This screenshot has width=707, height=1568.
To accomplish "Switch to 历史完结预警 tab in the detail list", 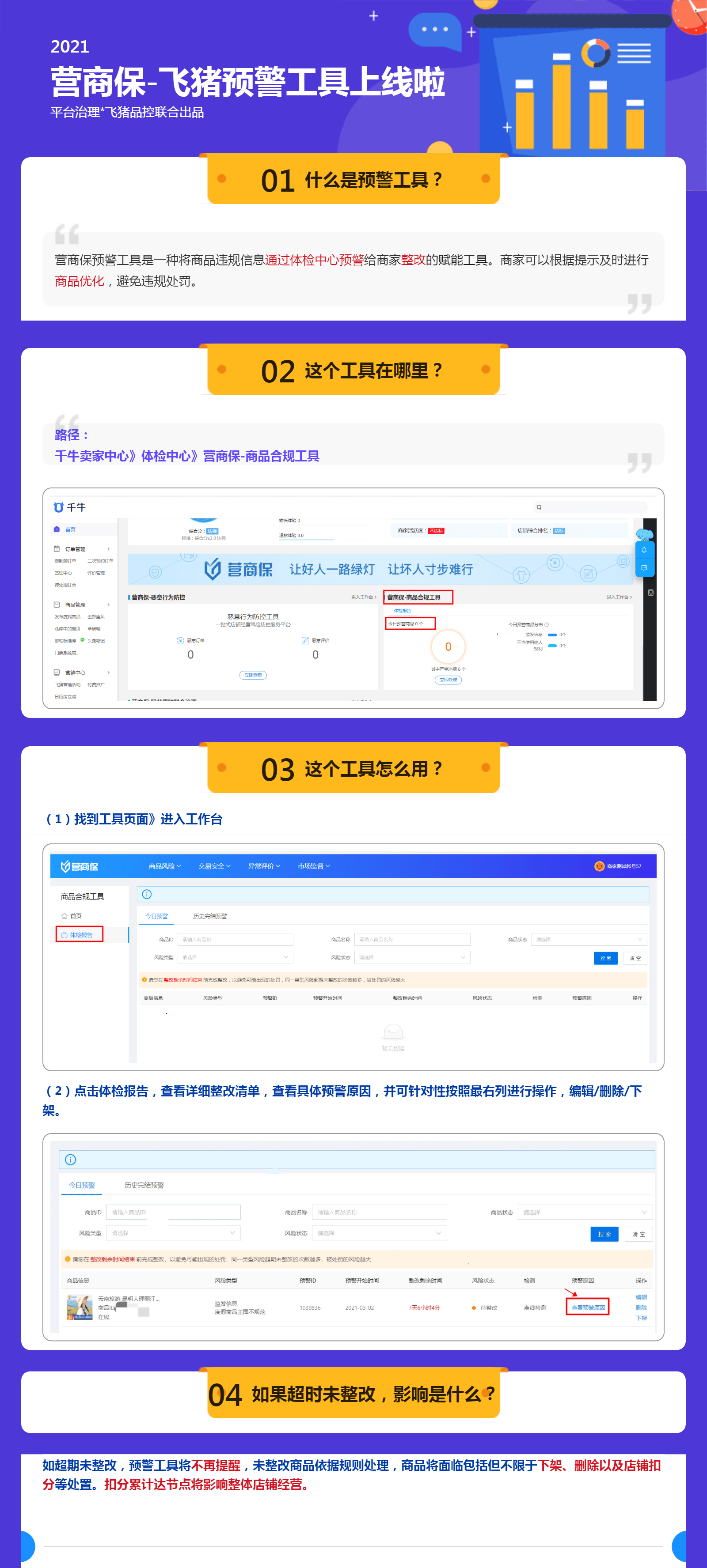I will coord(144,1185).
